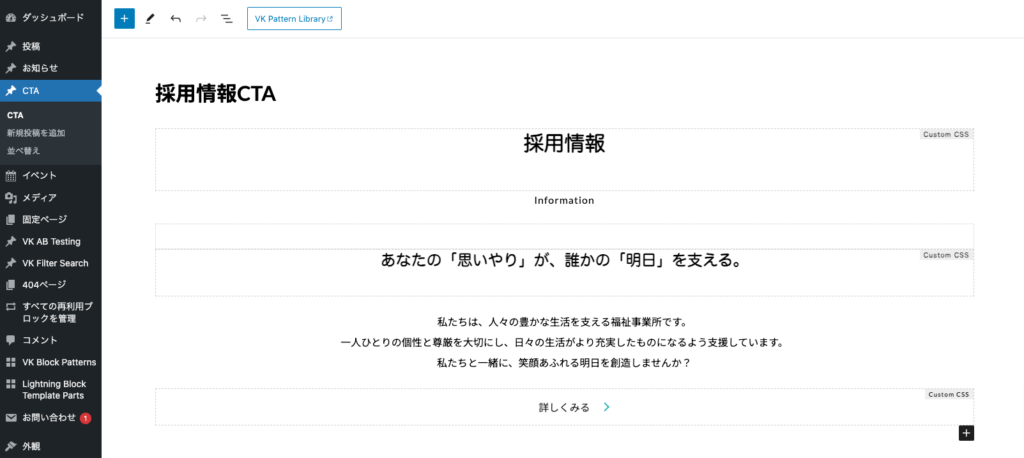Open the 投稿 menu
The width and height of the screenshot is (1024, 458).
pos(31,46)
